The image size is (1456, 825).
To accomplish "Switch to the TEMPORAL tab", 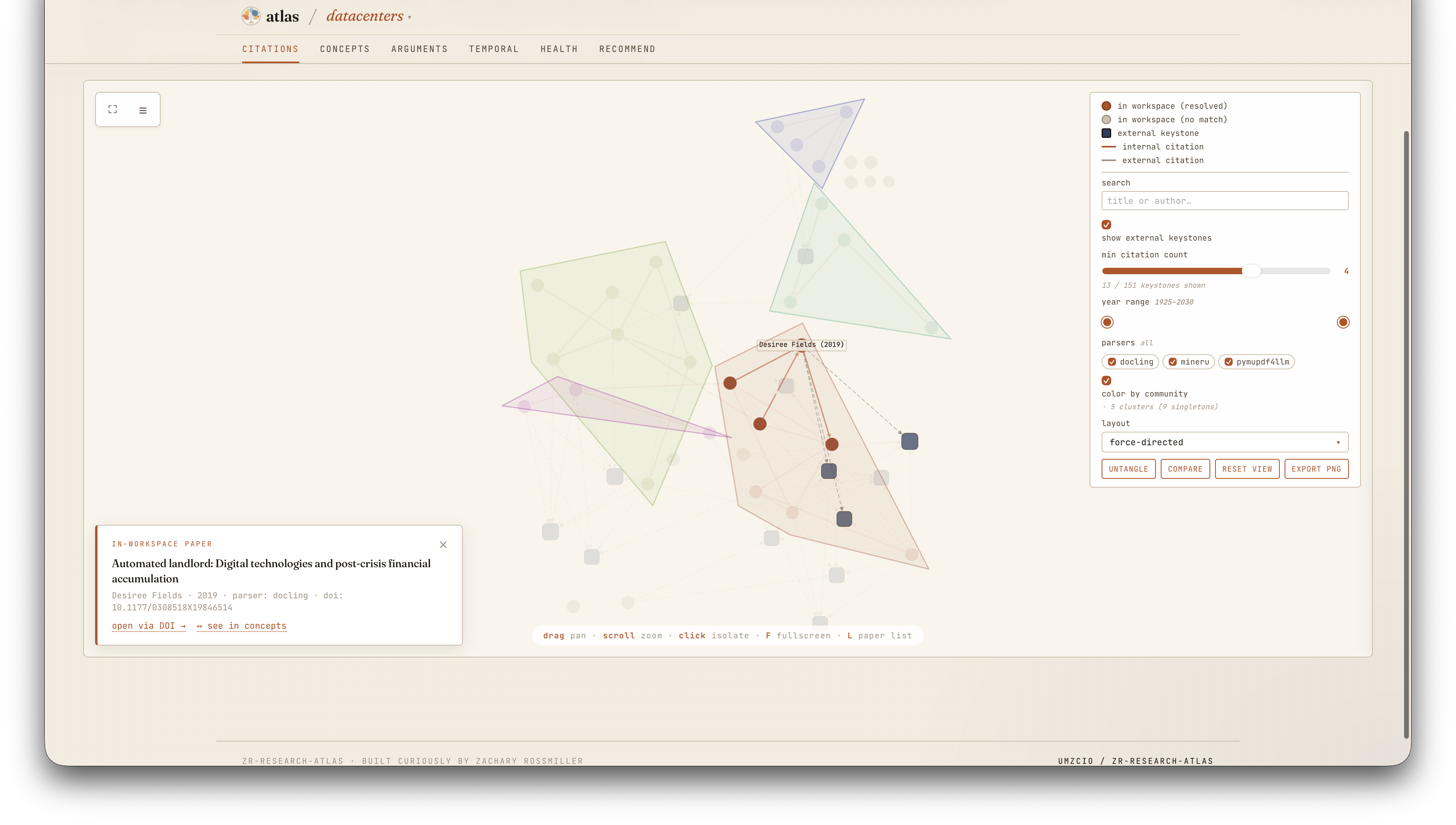I will [493, 49].
